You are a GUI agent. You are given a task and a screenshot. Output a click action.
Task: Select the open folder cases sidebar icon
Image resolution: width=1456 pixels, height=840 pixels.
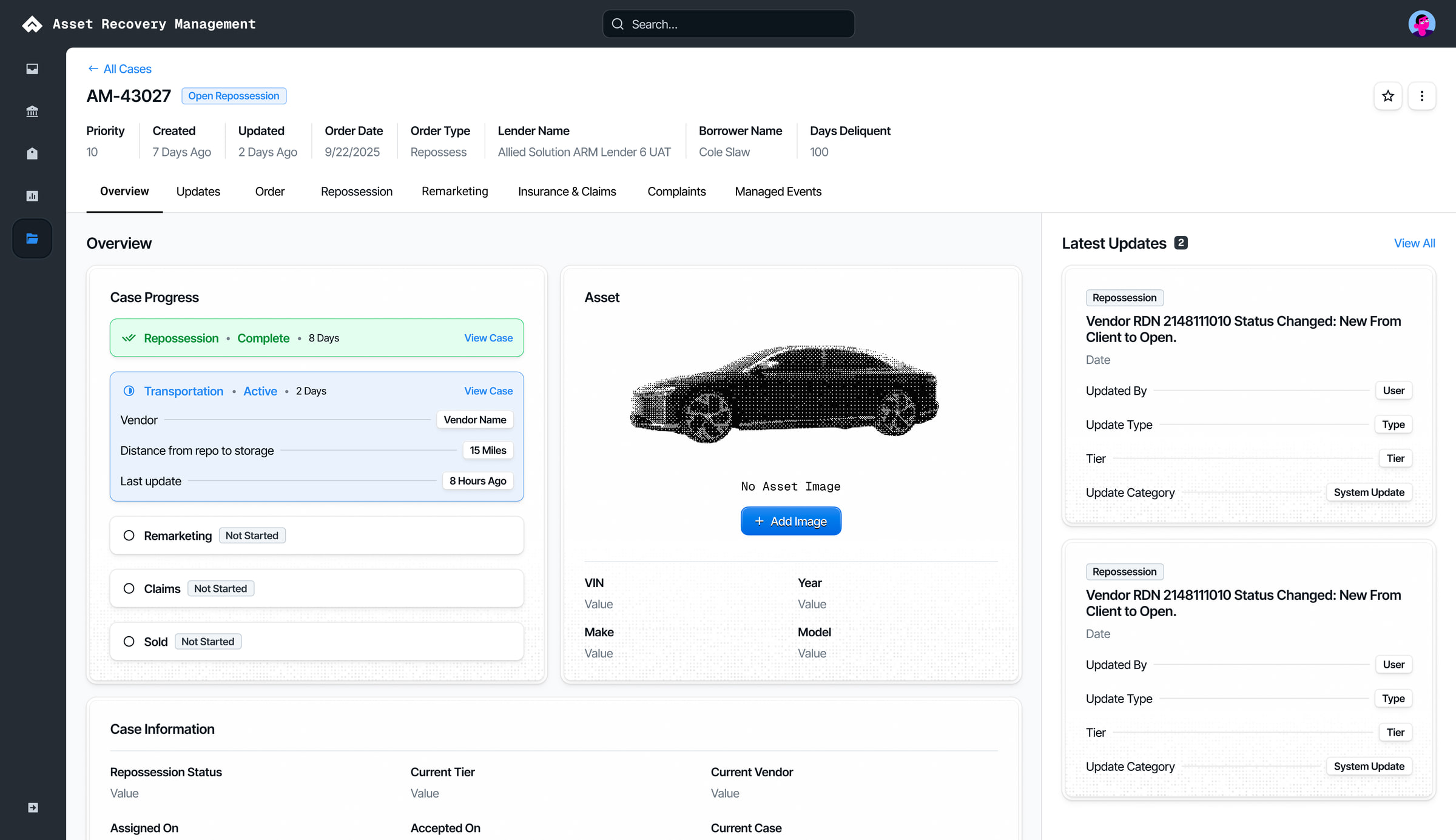pos(32,238)
